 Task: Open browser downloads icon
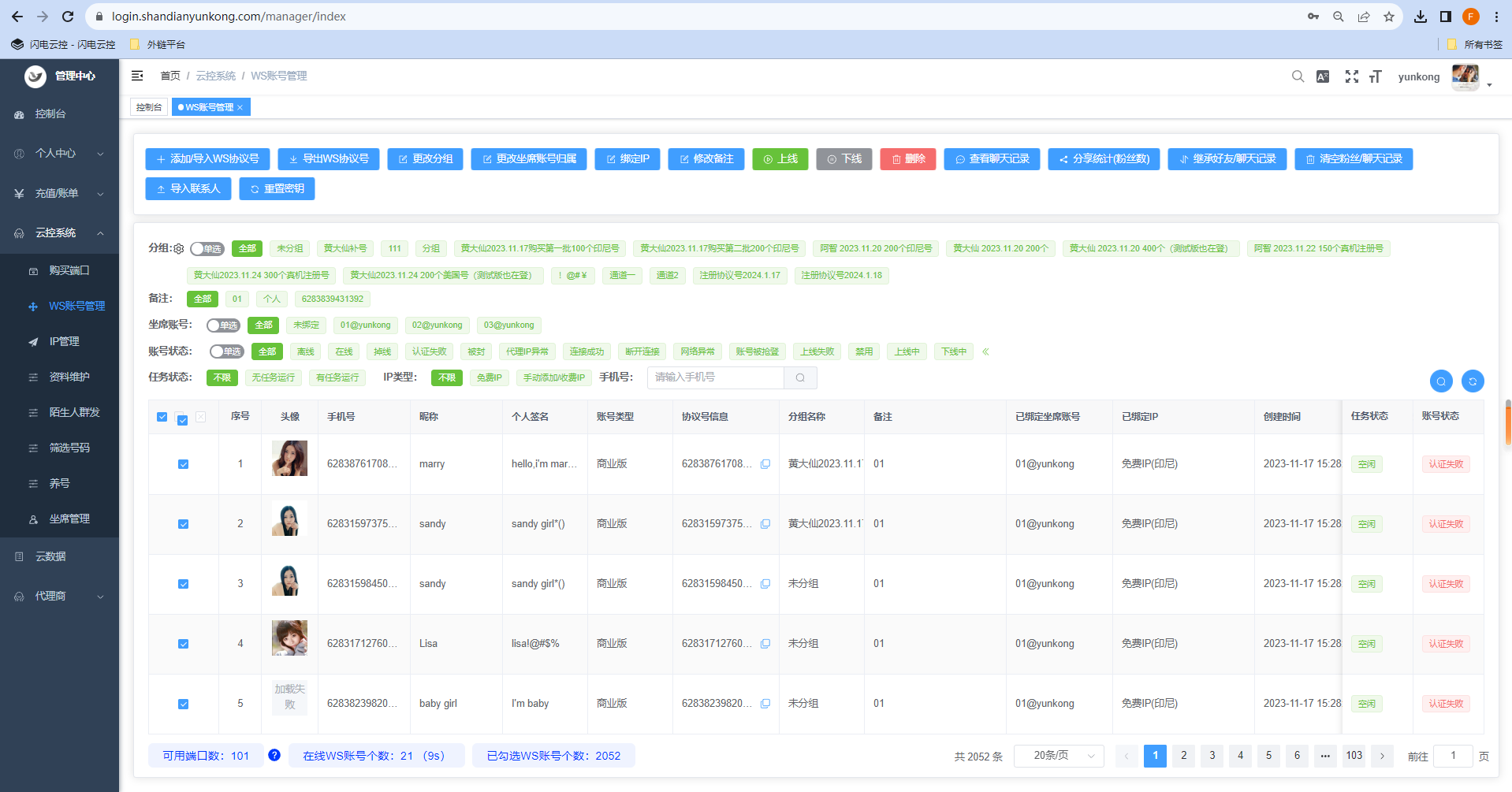pyautogui.click(x=1421, y=17)
